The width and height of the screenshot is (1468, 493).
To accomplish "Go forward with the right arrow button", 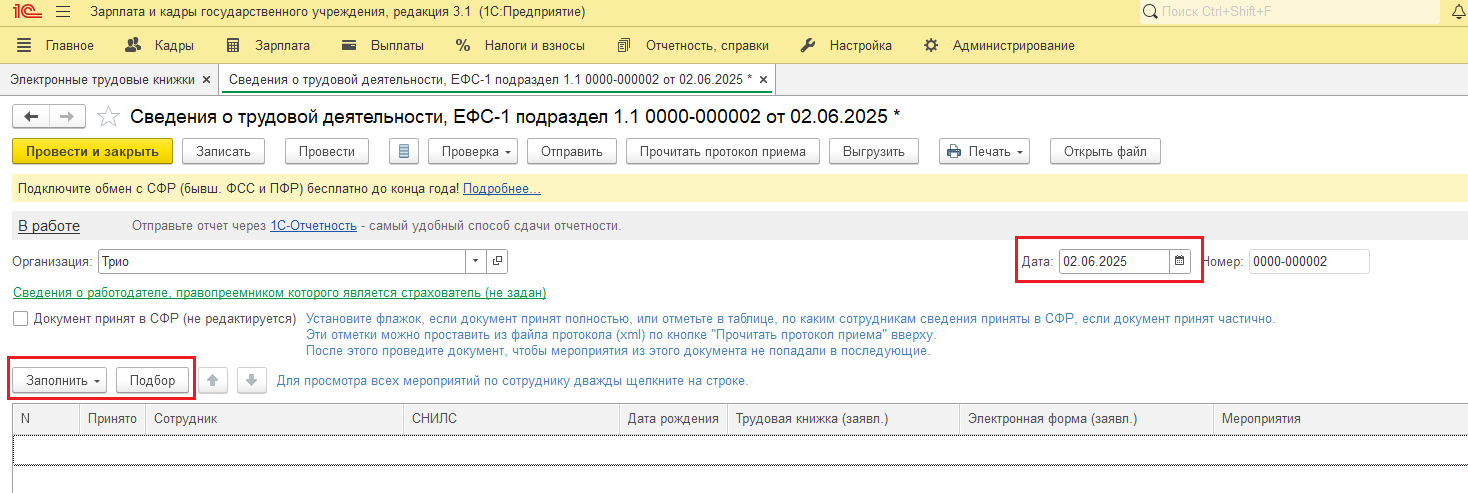I will [x=67, y=117].
